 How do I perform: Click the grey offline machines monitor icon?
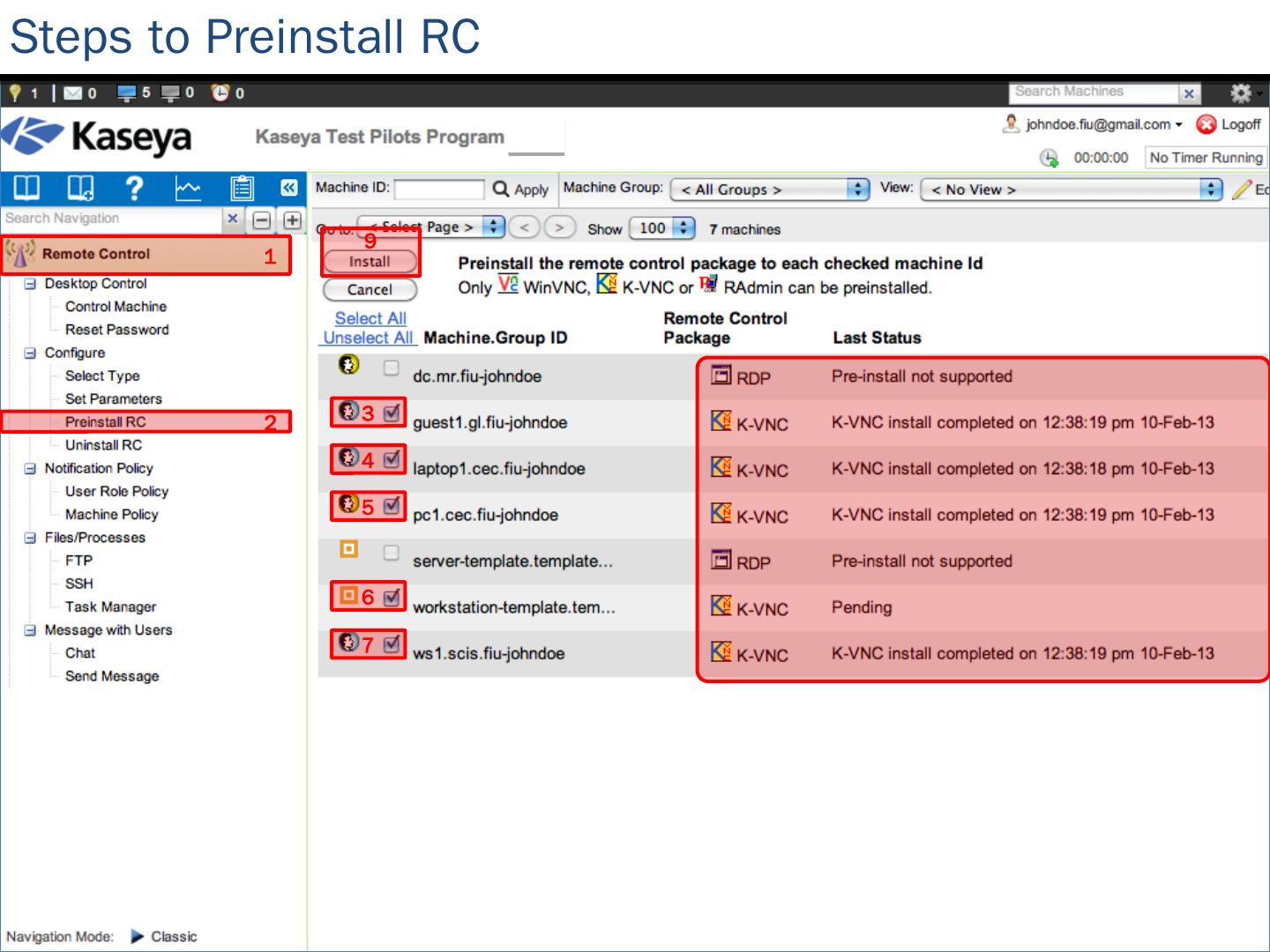point(171,93)
